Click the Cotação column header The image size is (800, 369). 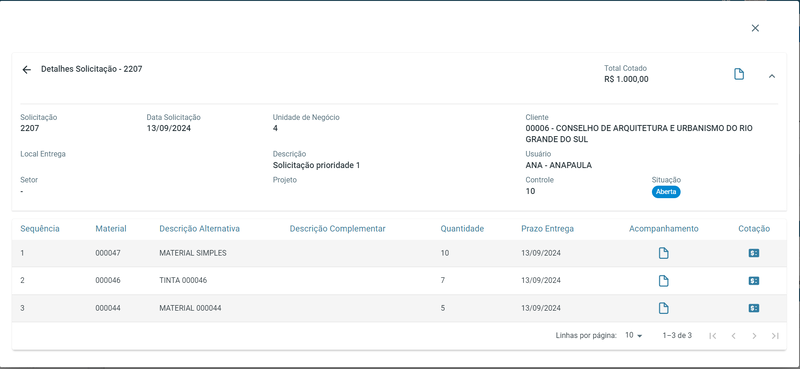pyautogui.click(x=754, y=229)
